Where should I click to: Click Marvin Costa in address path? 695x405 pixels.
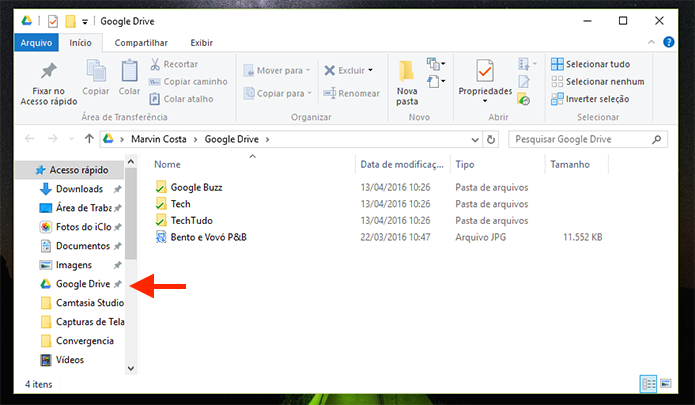(159, 139)
